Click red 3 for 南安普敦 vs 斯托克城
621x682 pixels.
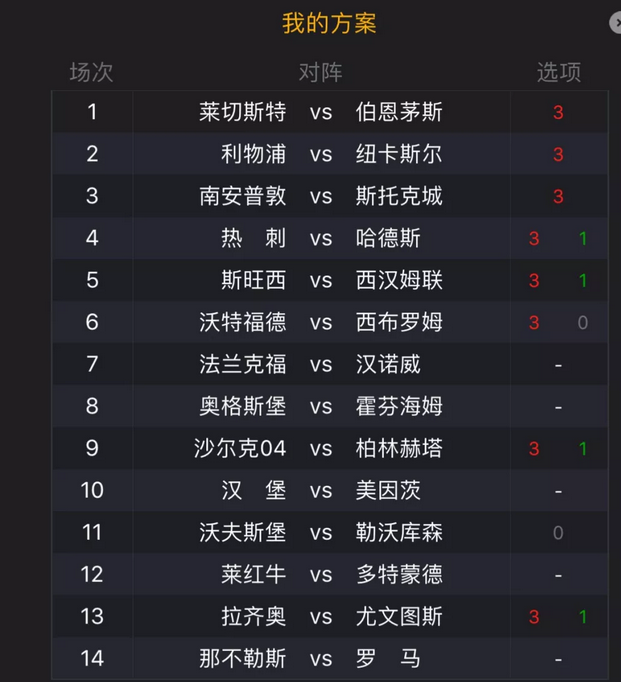click(558, 197)
